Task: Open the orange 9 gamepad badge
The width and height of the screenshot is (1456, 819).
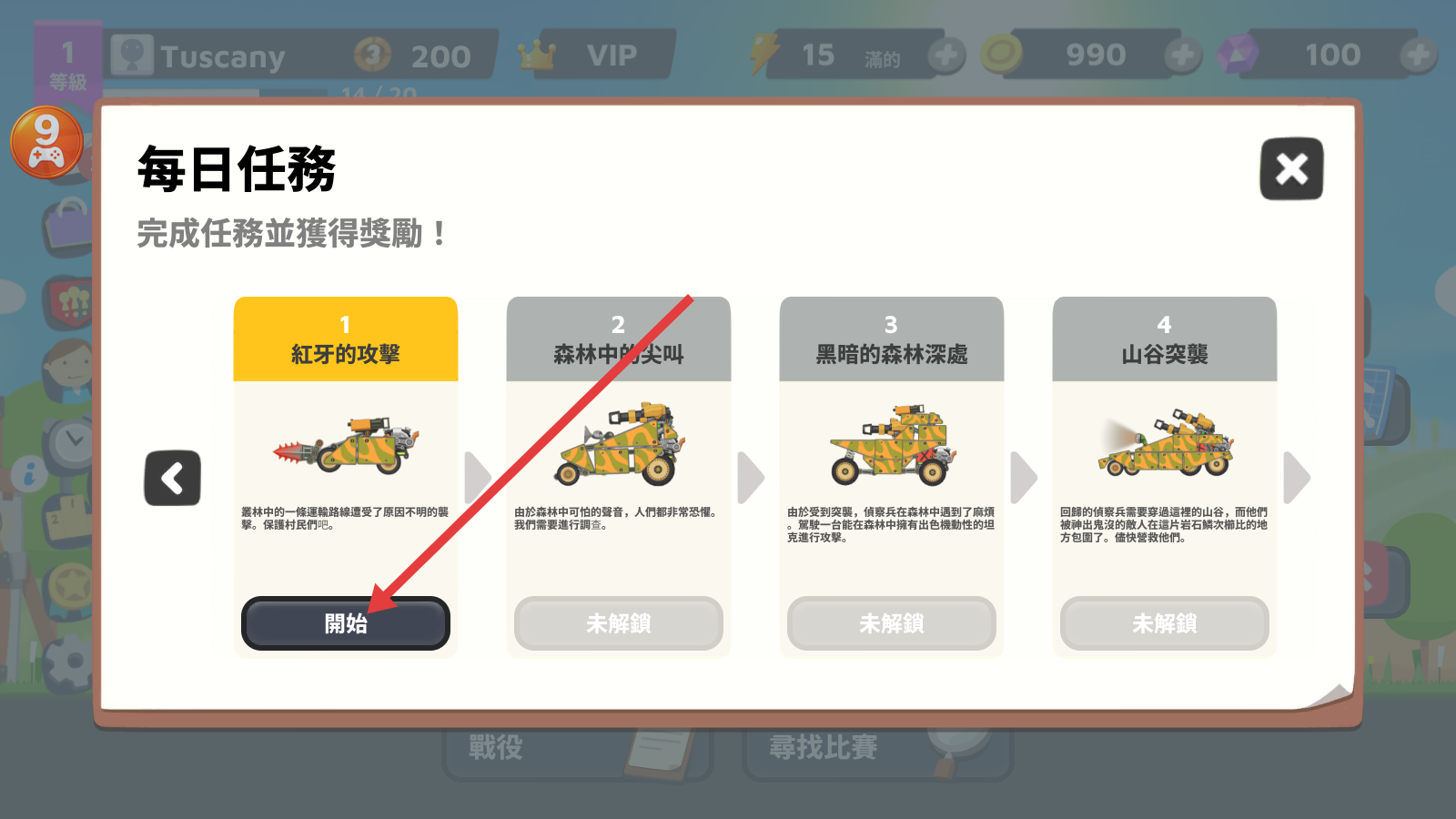Action: [46, 143]
